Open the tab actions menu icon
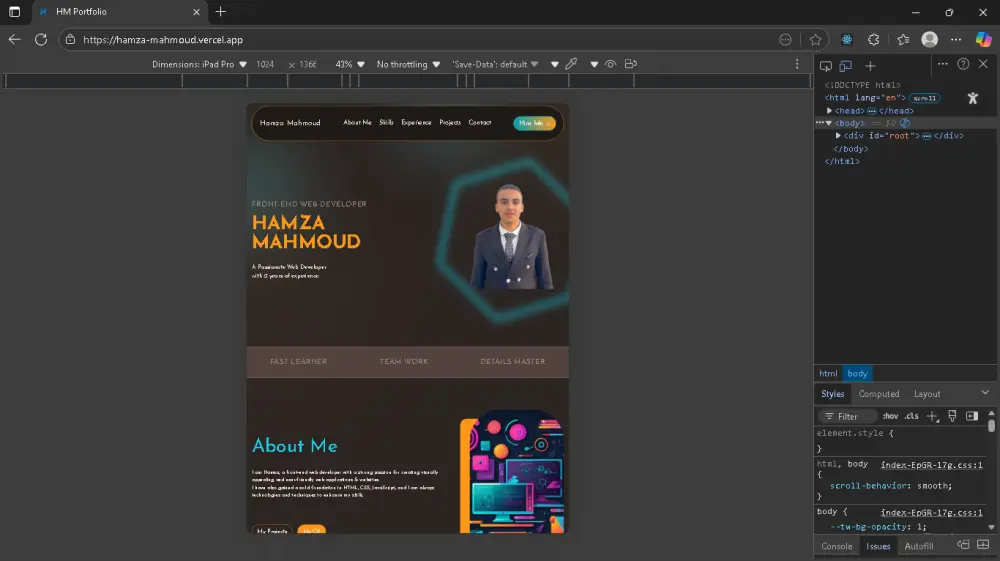 [x=14, y=11]
